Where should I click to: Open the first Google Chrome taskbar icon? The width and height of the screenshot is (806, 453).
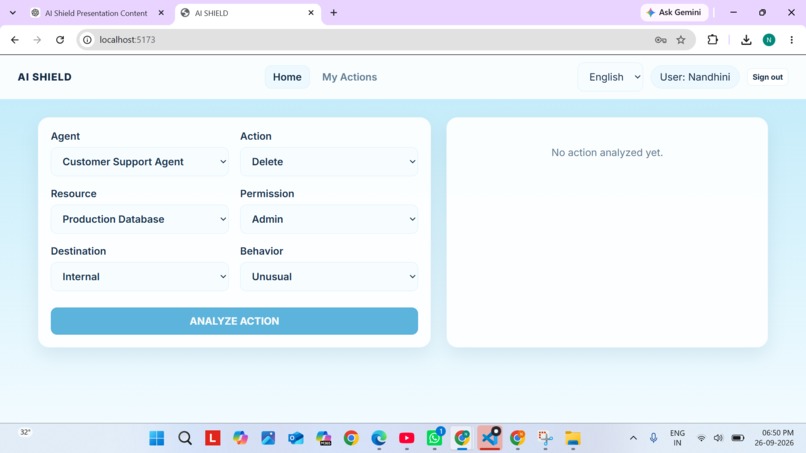tap(351, 438)
